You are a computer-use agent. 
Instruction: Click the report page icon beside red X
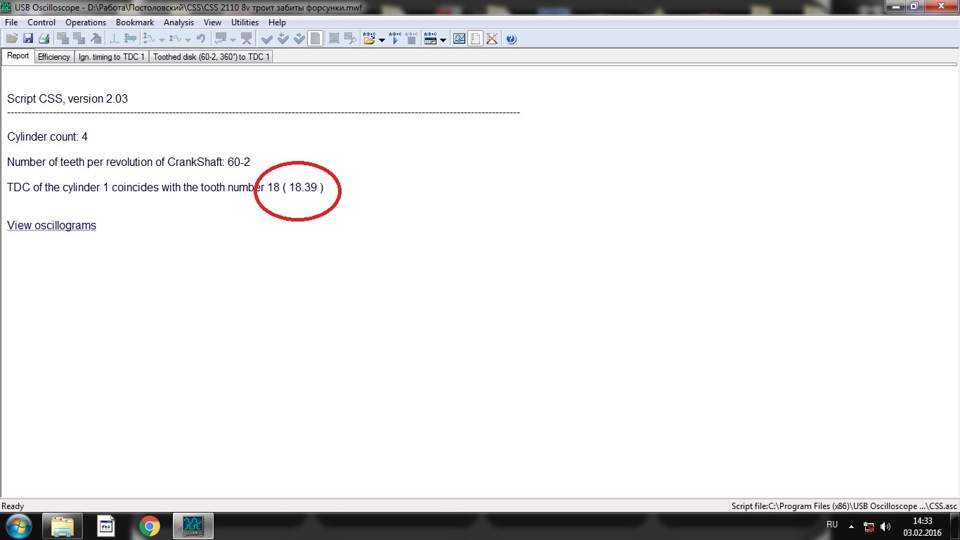(x=476, y=39)
